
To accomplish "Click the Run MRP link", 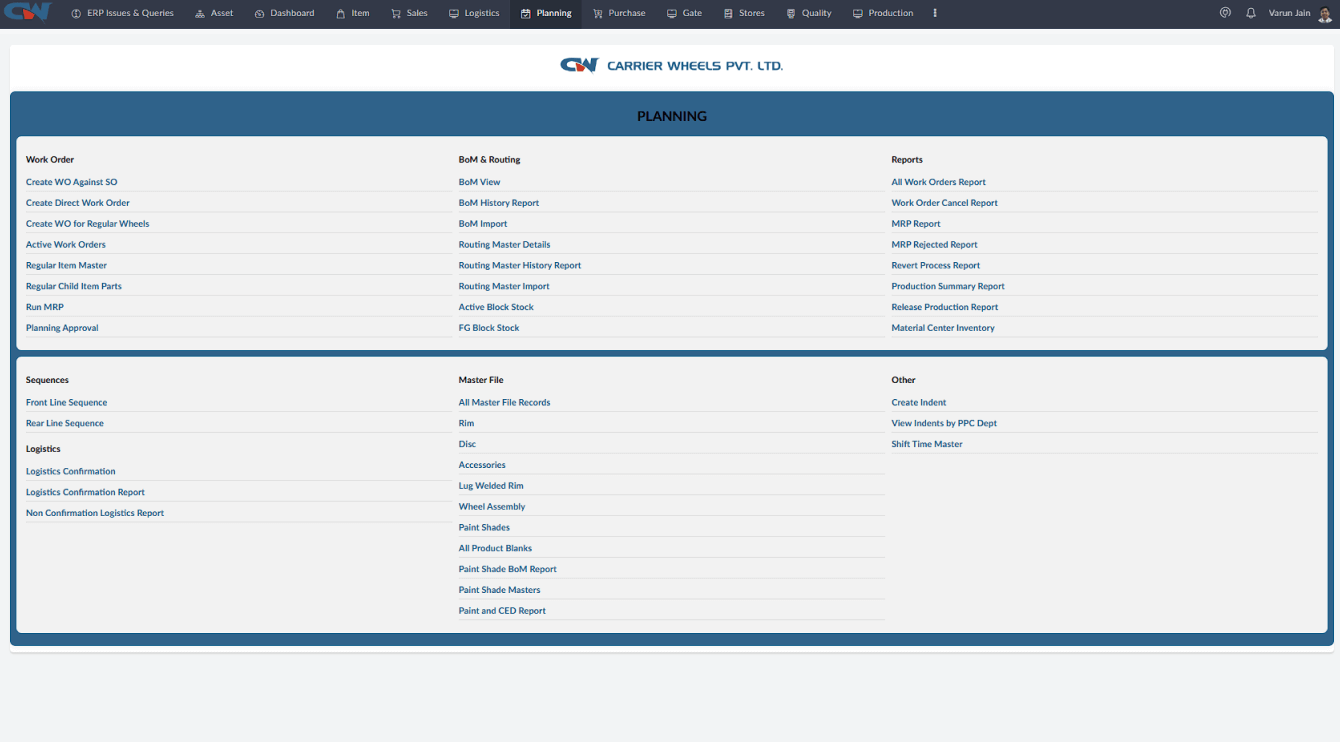I will 45,308.
